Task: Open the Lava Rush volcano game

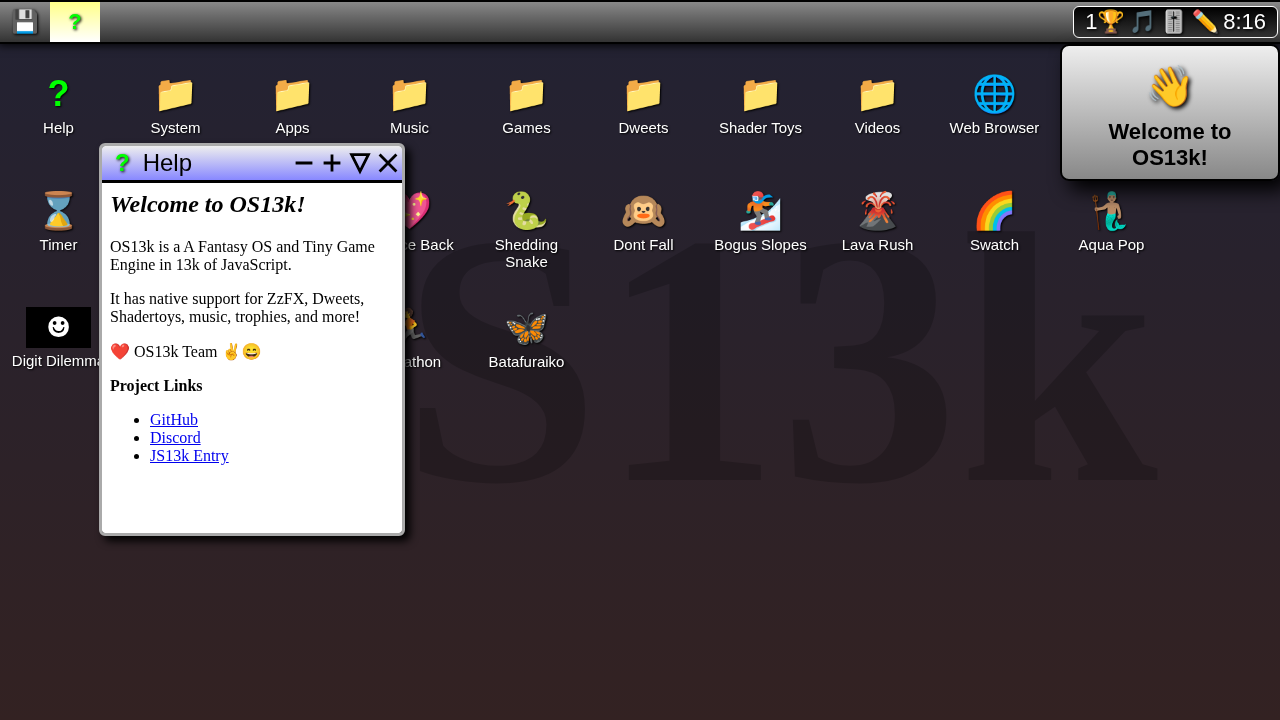Action: coord(877,221)
